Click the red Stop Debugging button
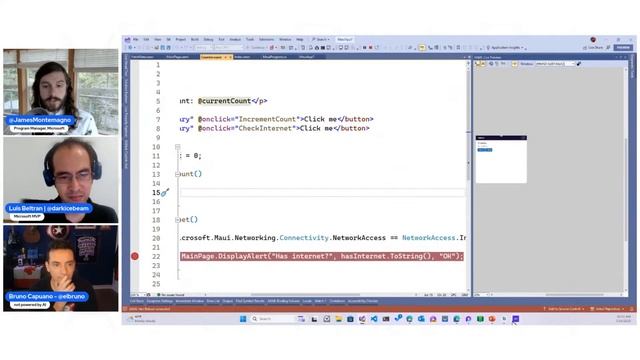 tap(370, 48)
